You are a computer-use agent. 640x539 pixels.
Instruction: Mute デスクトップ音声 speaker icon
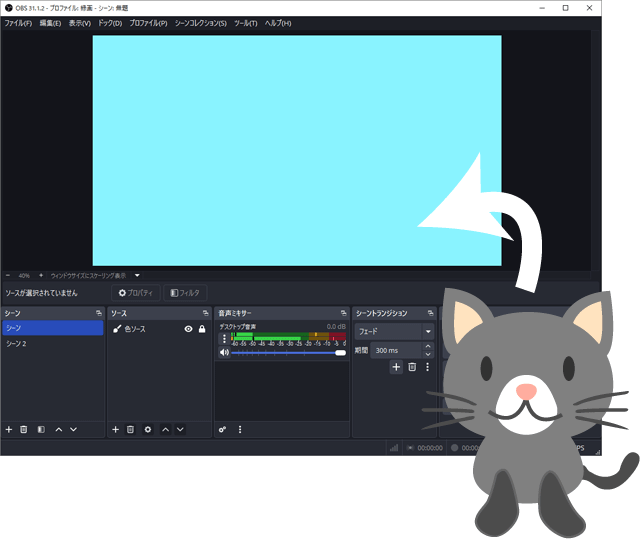pyautogui.click(x=224, y=353)
